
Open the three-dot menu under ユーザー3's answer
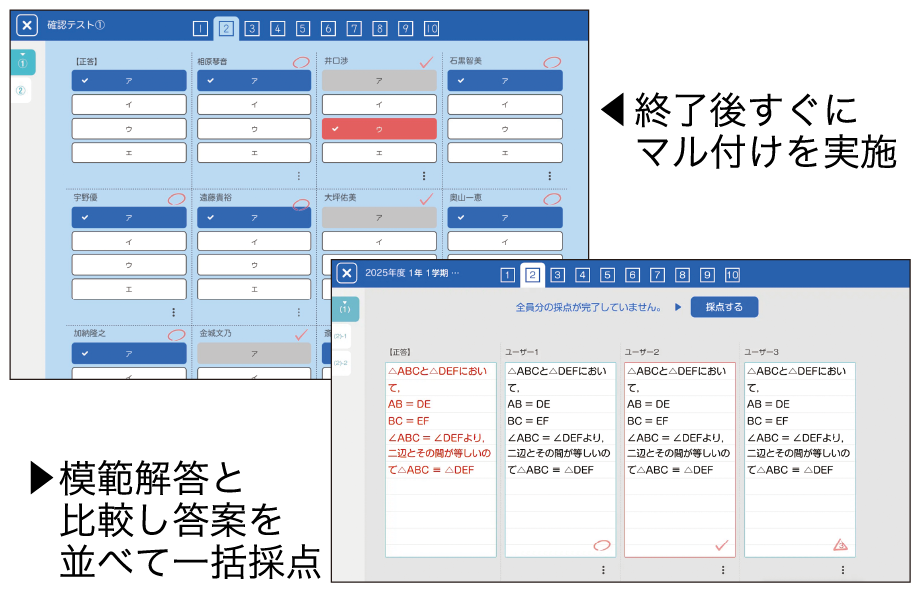coord(842,570)
